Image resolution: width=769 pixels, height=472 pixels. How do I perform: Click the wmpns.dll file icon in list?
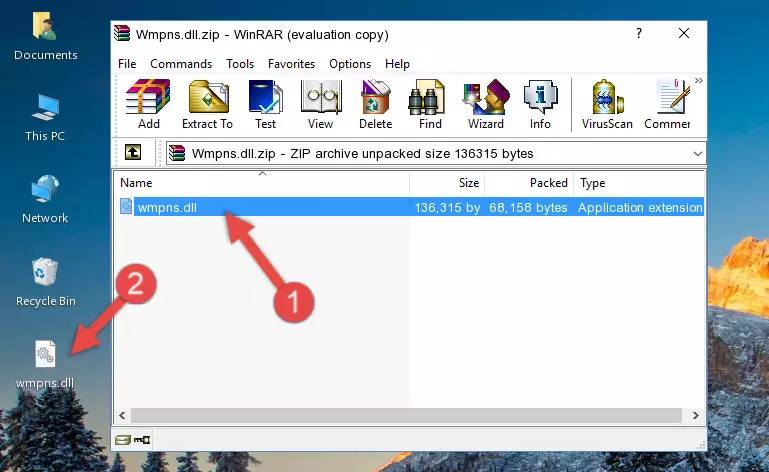click(126, 207)
